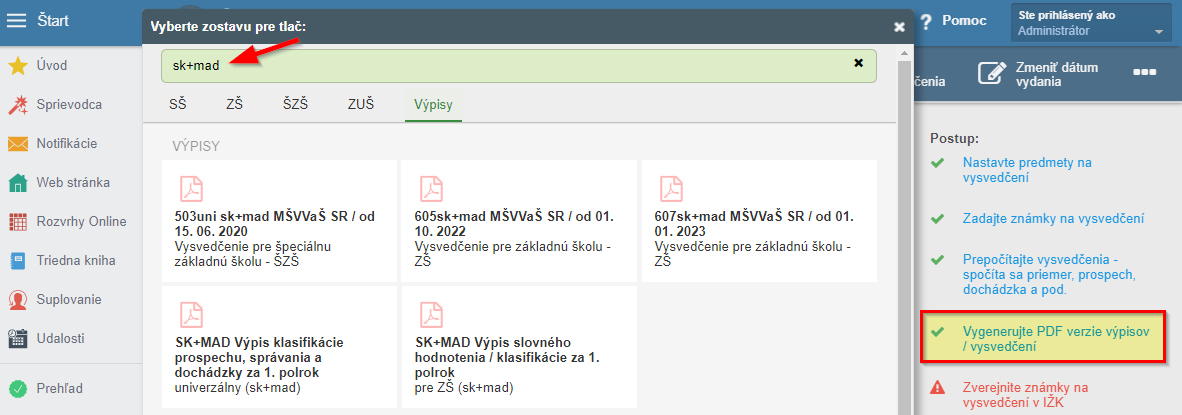Open Triedna kniha book icon
1182x415 pixels.
pyautogui.click(x=17, y=261)
